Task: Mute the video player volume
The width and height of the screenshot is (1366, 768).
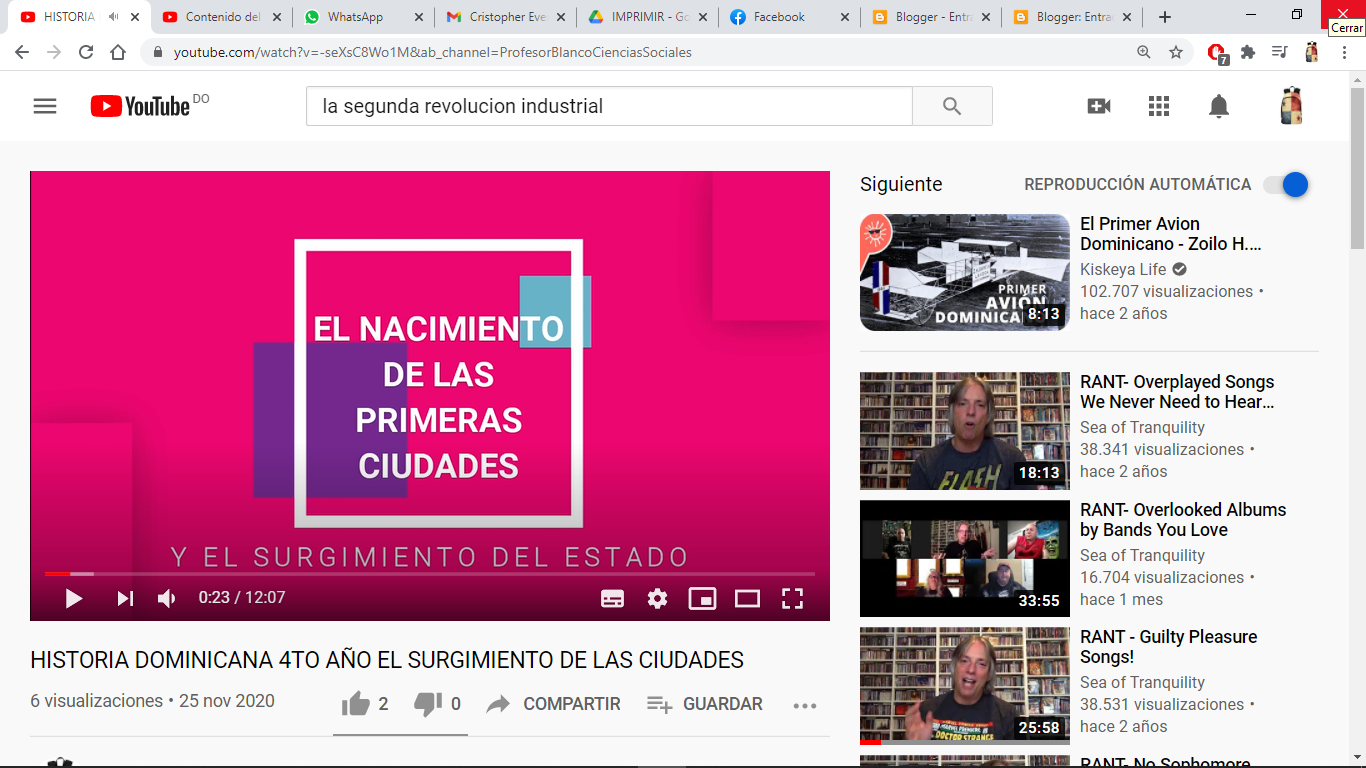Action: click(167, 598)
